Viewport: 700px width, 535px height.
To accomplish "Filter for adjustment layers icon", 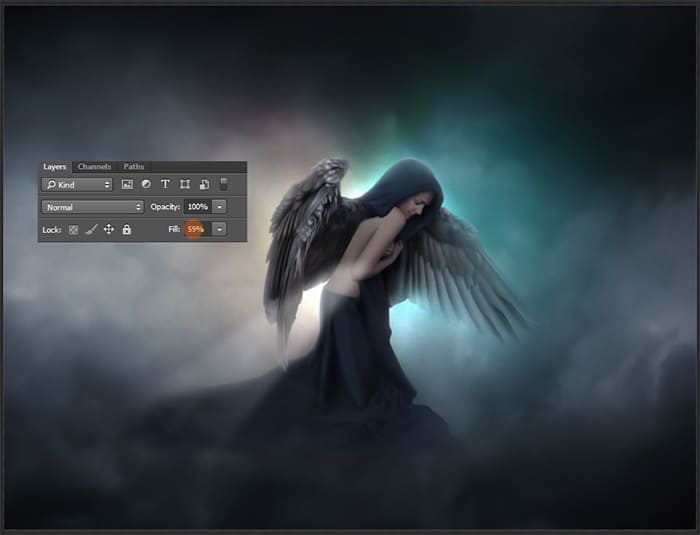I will coord(146,184).
